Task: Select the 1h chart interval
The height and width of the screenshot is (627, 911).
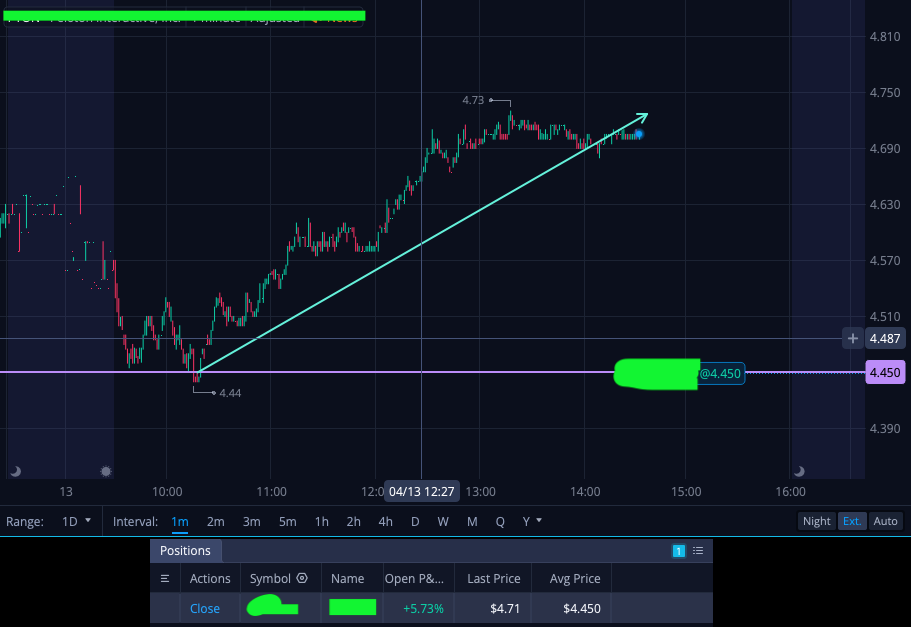Action: tap(321, 522)
